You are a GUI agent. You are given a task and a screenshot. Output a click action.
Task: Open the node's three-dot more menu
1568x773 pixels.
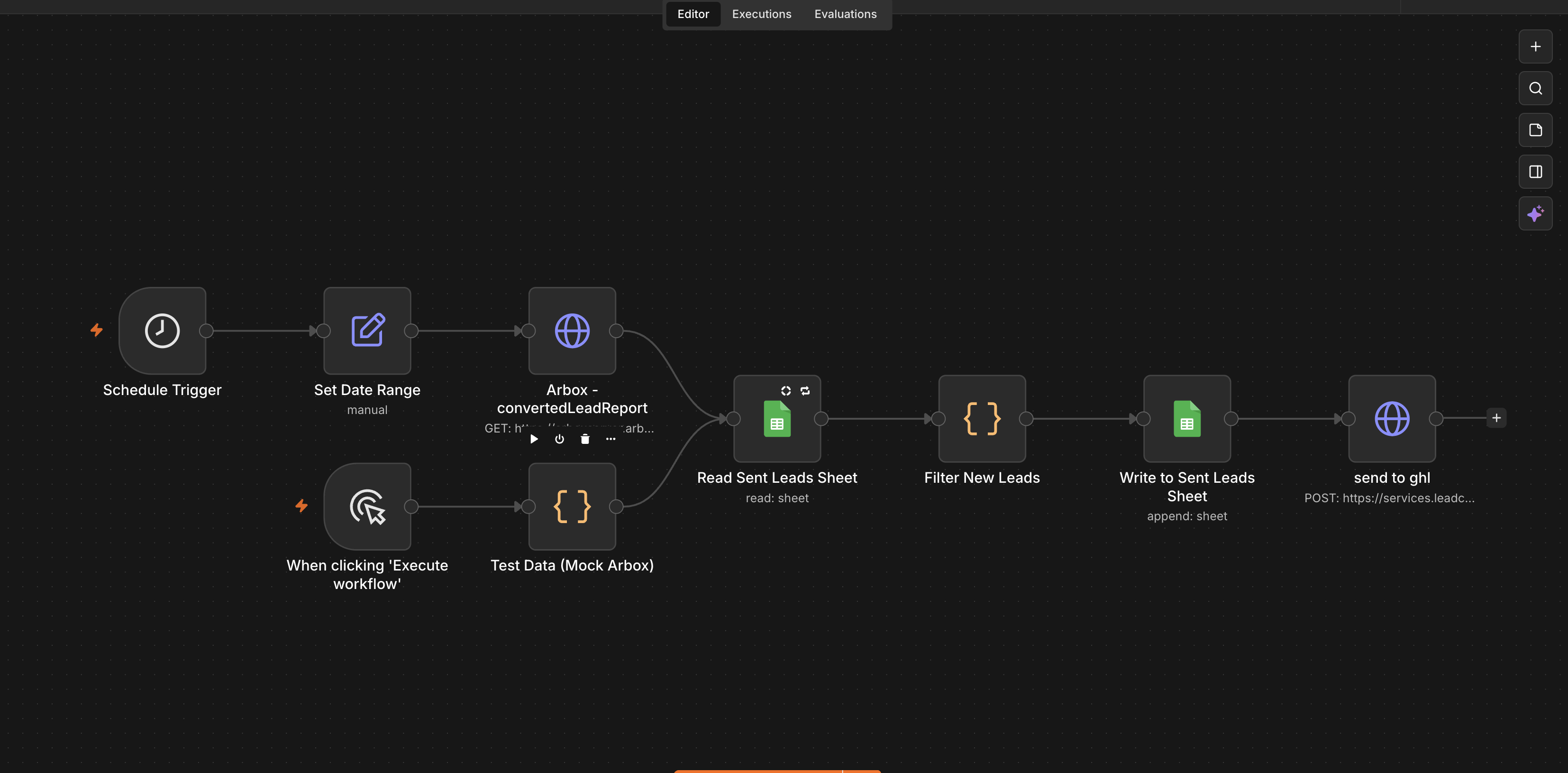(x=611, y=439)
